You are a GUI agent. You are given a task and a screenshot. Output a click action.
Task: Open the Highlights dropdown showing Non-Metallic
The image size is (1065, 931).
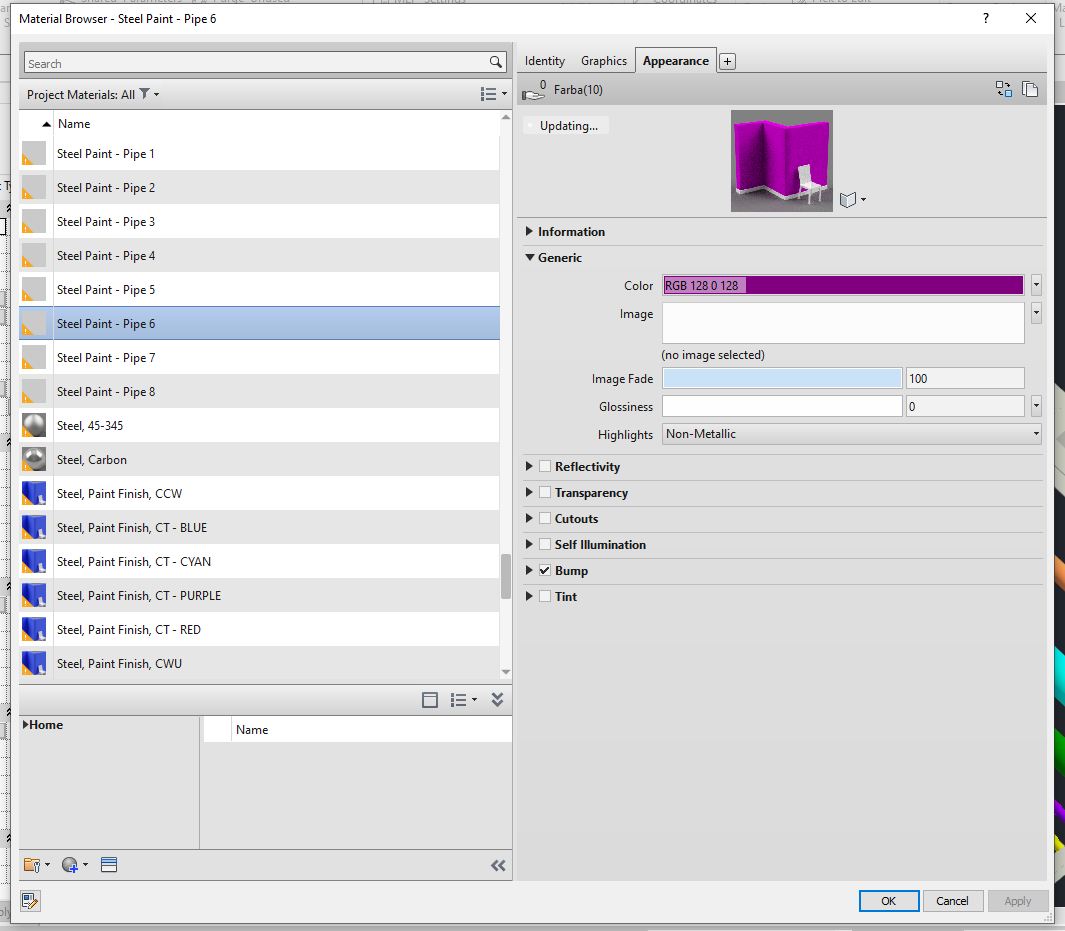click(1038, 433)
